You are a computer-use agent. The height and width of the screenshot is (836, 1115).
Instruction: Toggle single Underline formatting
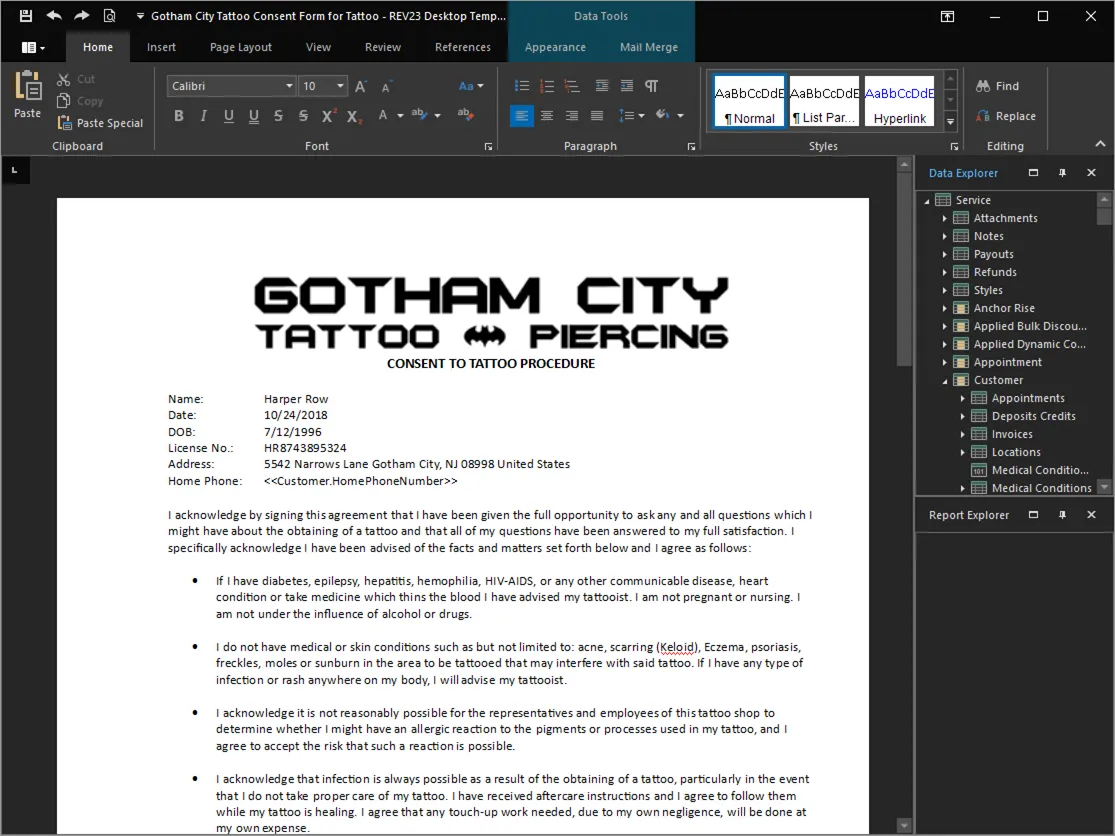(x=228, y=116)
